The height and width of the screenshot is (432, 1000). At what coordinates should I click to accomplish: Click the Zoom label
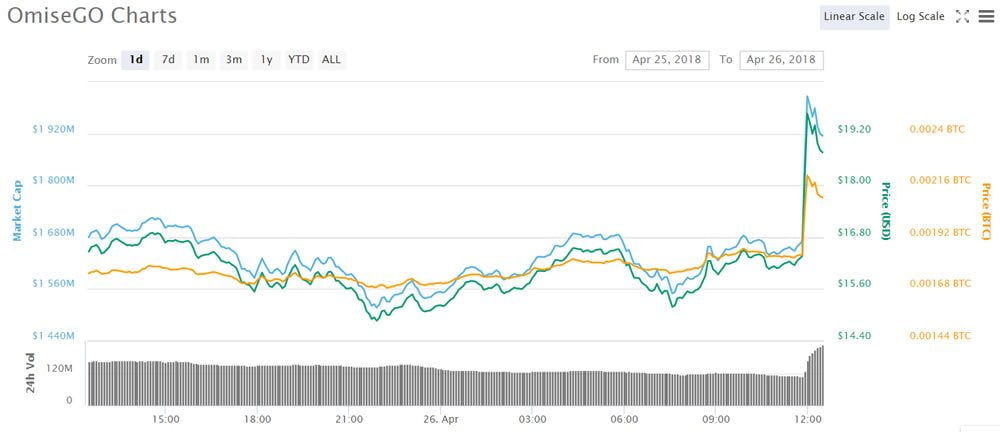coord(102,61)
